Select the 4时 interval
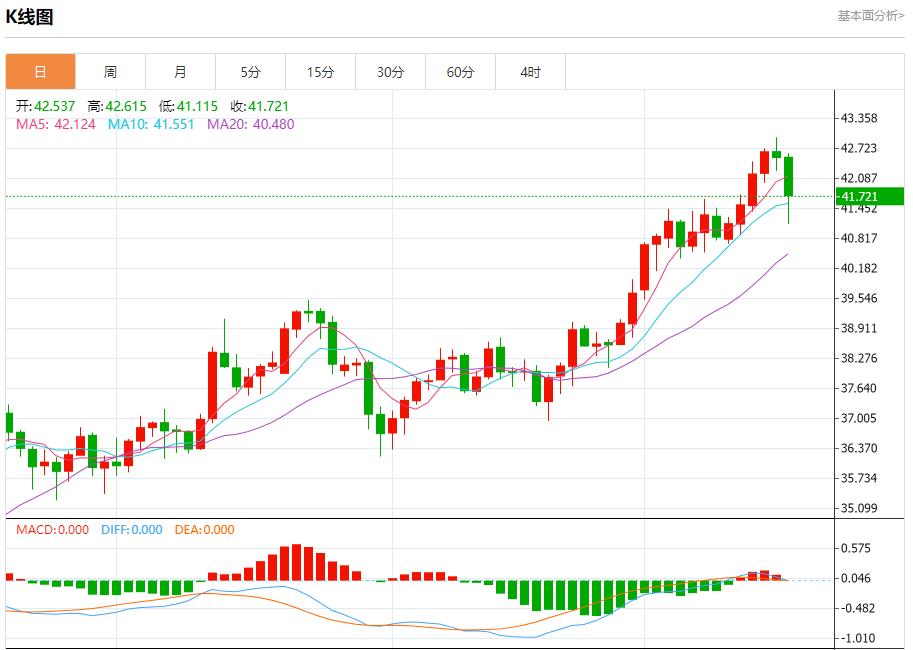This screenshot has width=913, height=650. [530, 71]
